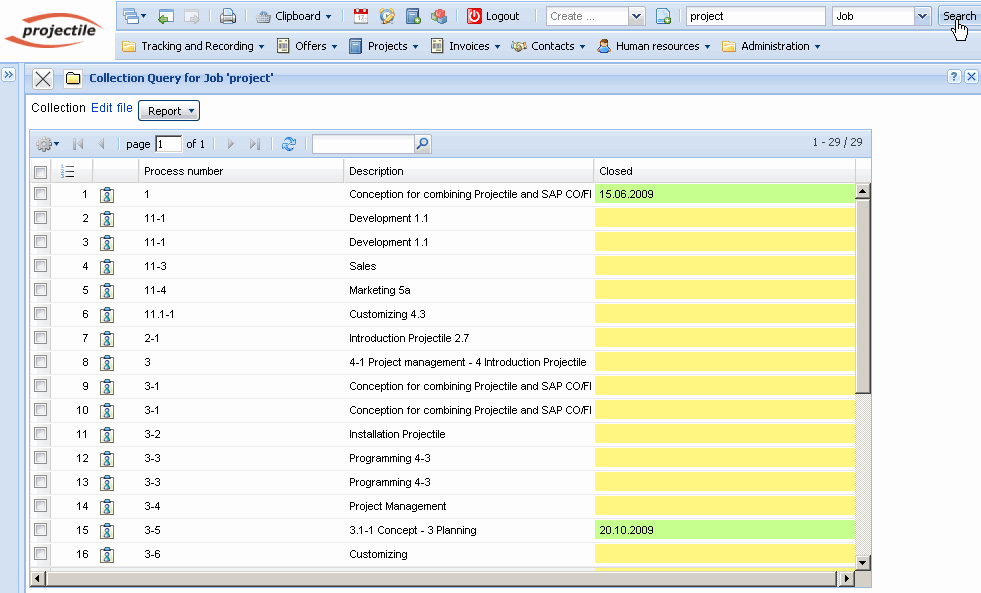Click the Search button
This screenshot has width=981, height=593.
click(959, 16)
